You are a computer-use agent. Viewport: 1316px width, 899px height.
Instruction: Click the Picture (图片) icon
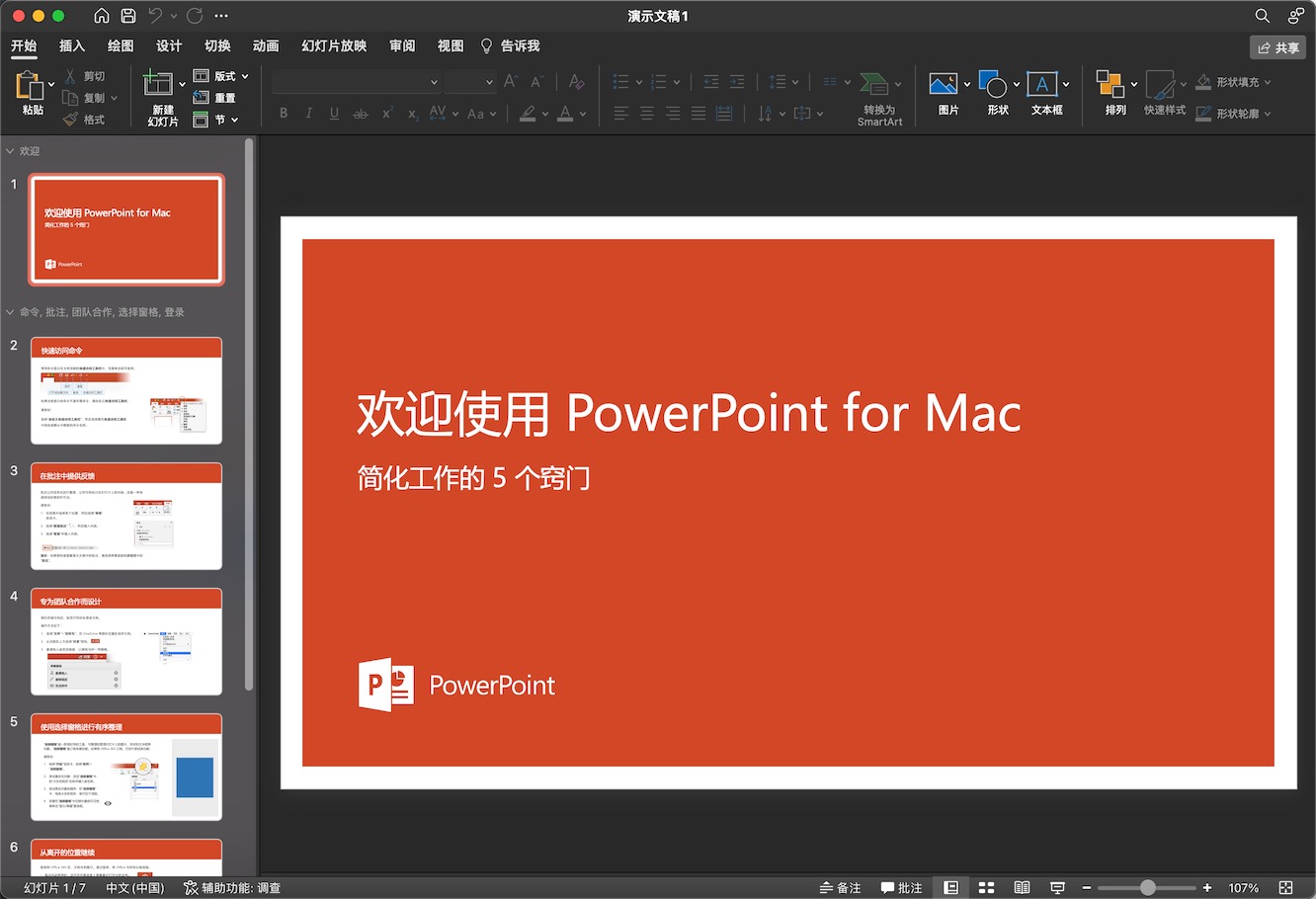944,84
